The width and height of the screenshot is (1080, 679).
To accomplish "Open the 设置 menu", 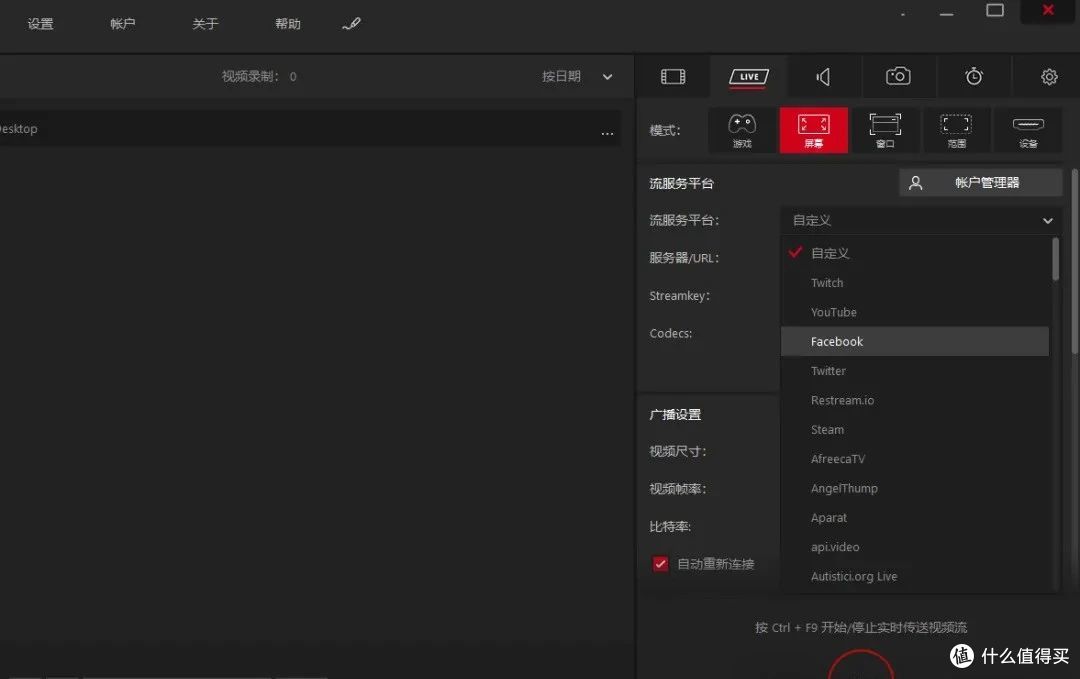I will (x=40, y=24).
